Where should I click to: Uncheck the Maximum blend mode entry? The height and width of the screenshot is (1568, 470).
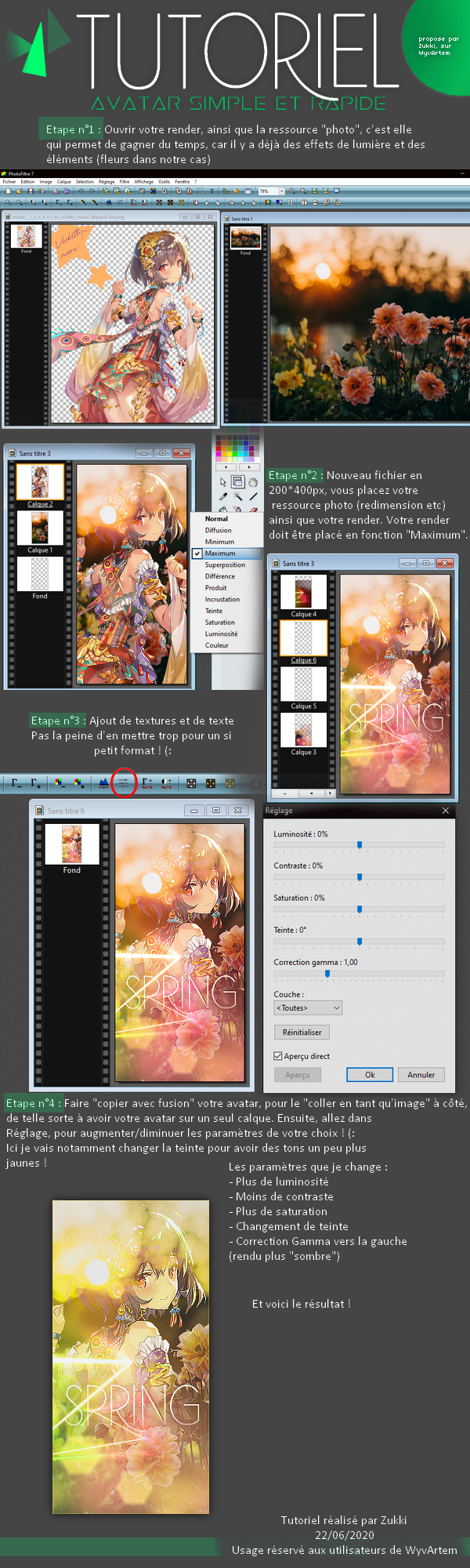tap(227, 554)
